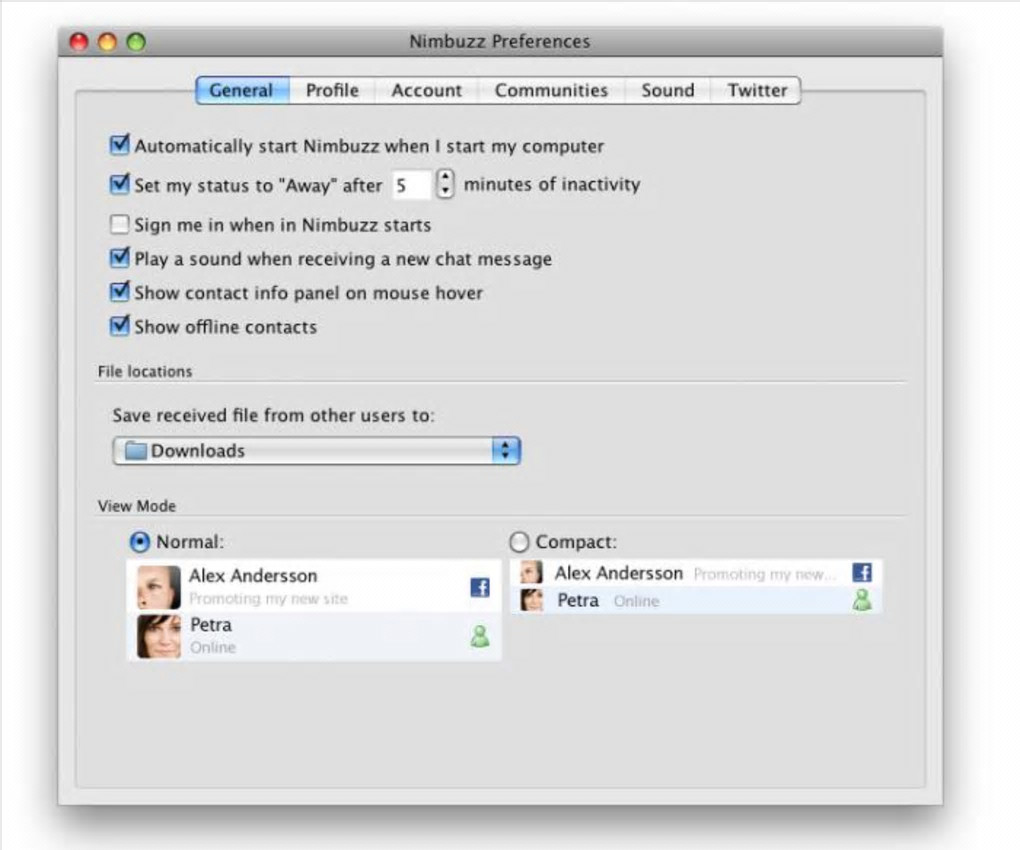Viewport: 1020px width, 850px height.
Task: Select the Compact view mode radio button
Action: coord(518,542)
